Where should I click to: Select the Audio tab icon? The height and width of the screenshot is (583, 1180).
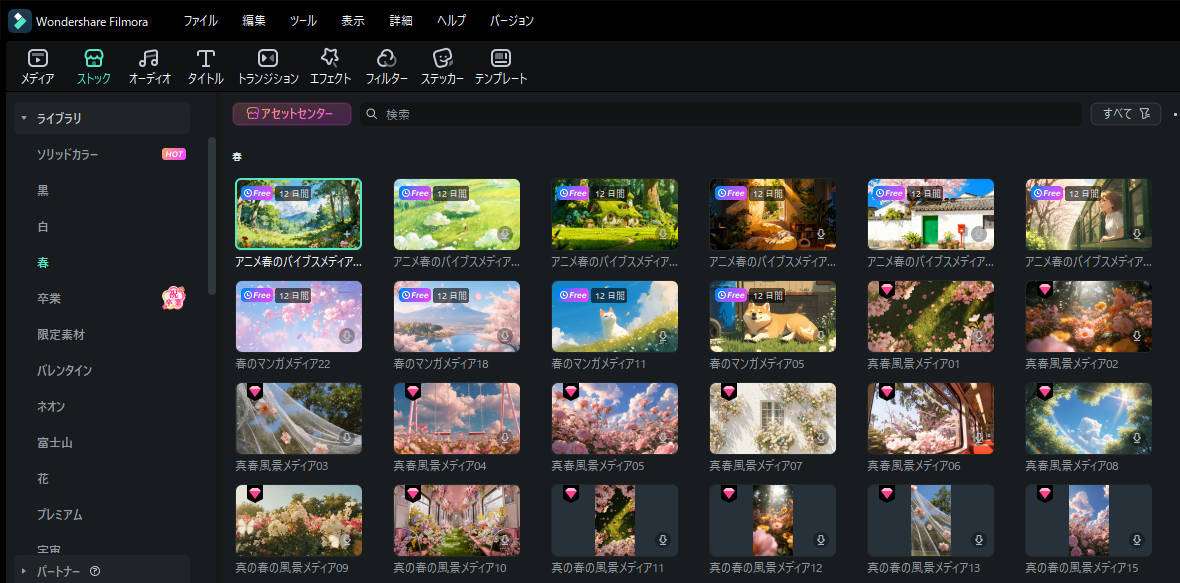tap(149, 59)
